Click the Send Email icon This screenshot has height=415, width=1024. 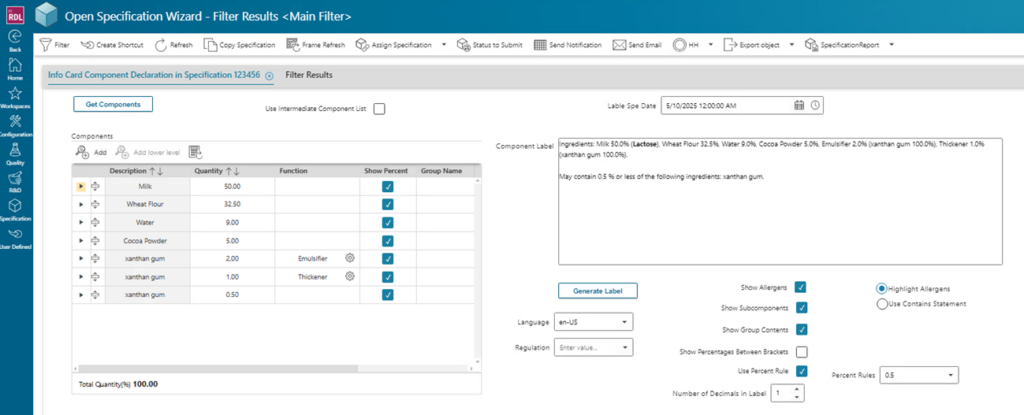(x=619, y=45)
